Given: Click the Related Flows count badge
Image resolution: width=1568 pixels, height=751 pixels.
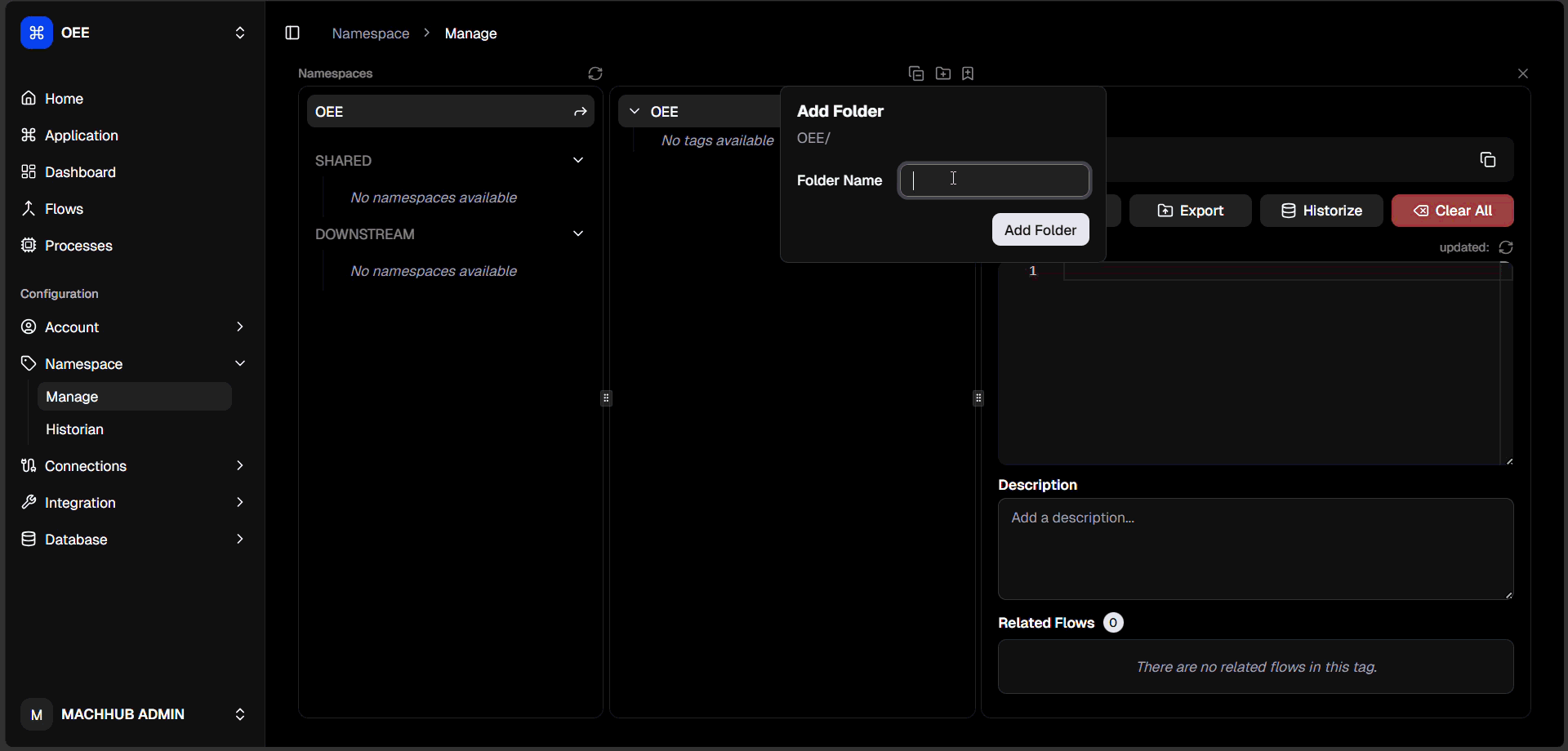Looking at the screenshot, I should coord(1113,623).
